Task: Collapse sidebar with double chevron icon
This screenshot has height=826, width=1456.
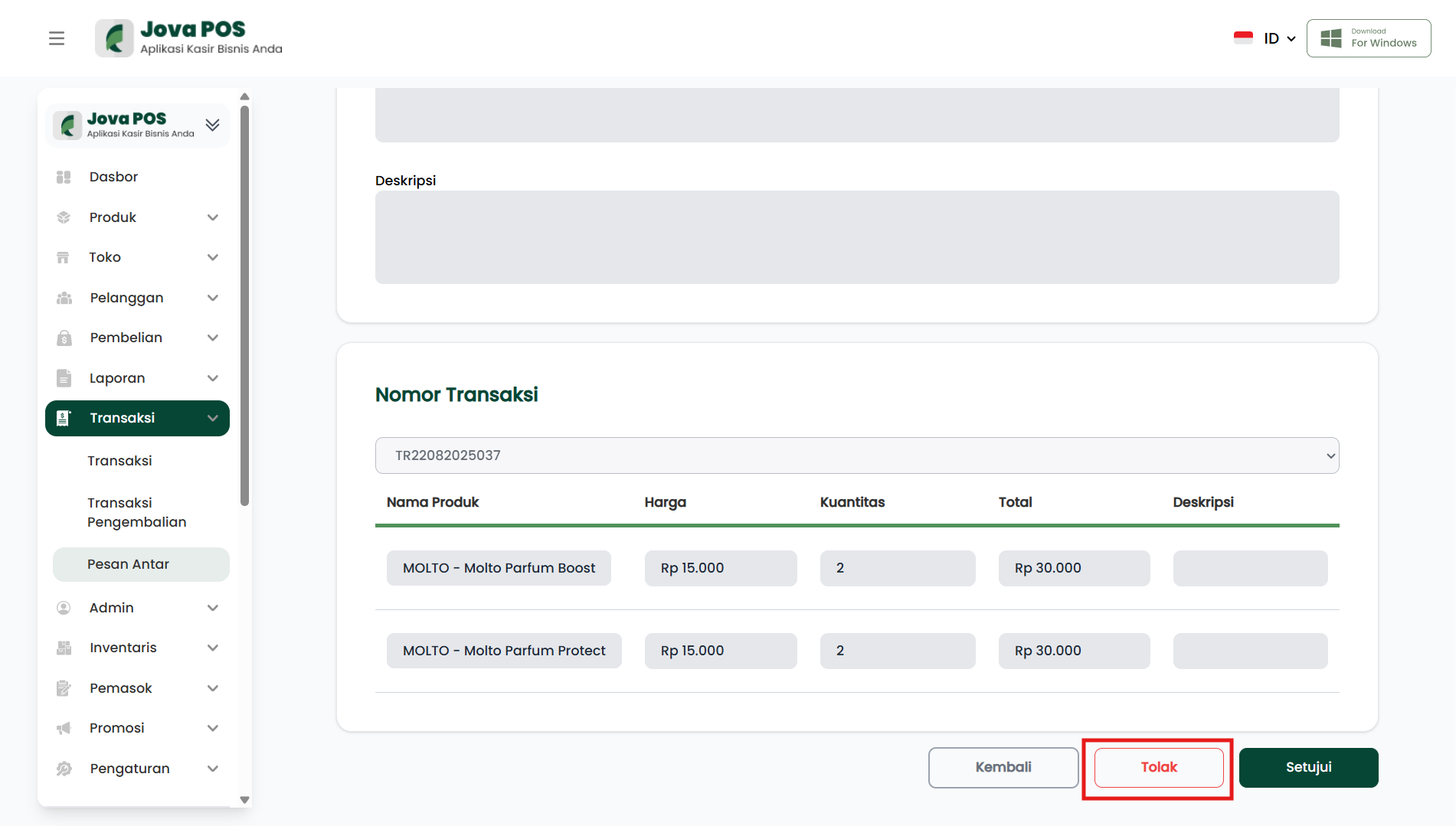Action: pyautogui.click(x=212, y=125)
